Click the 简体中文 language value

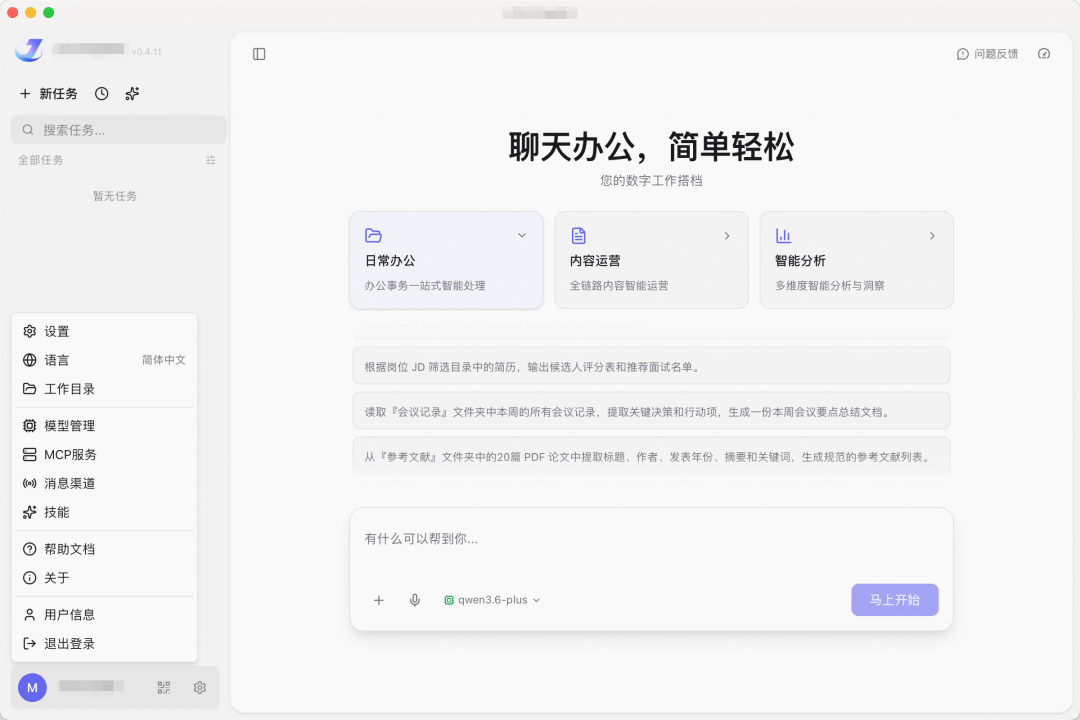(164, 360)
